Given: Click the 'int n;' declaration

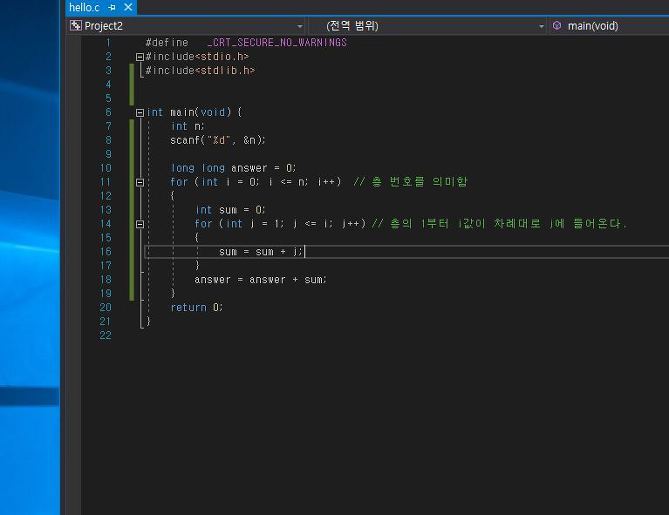Looking at the screenshot, I should point(187,126).
